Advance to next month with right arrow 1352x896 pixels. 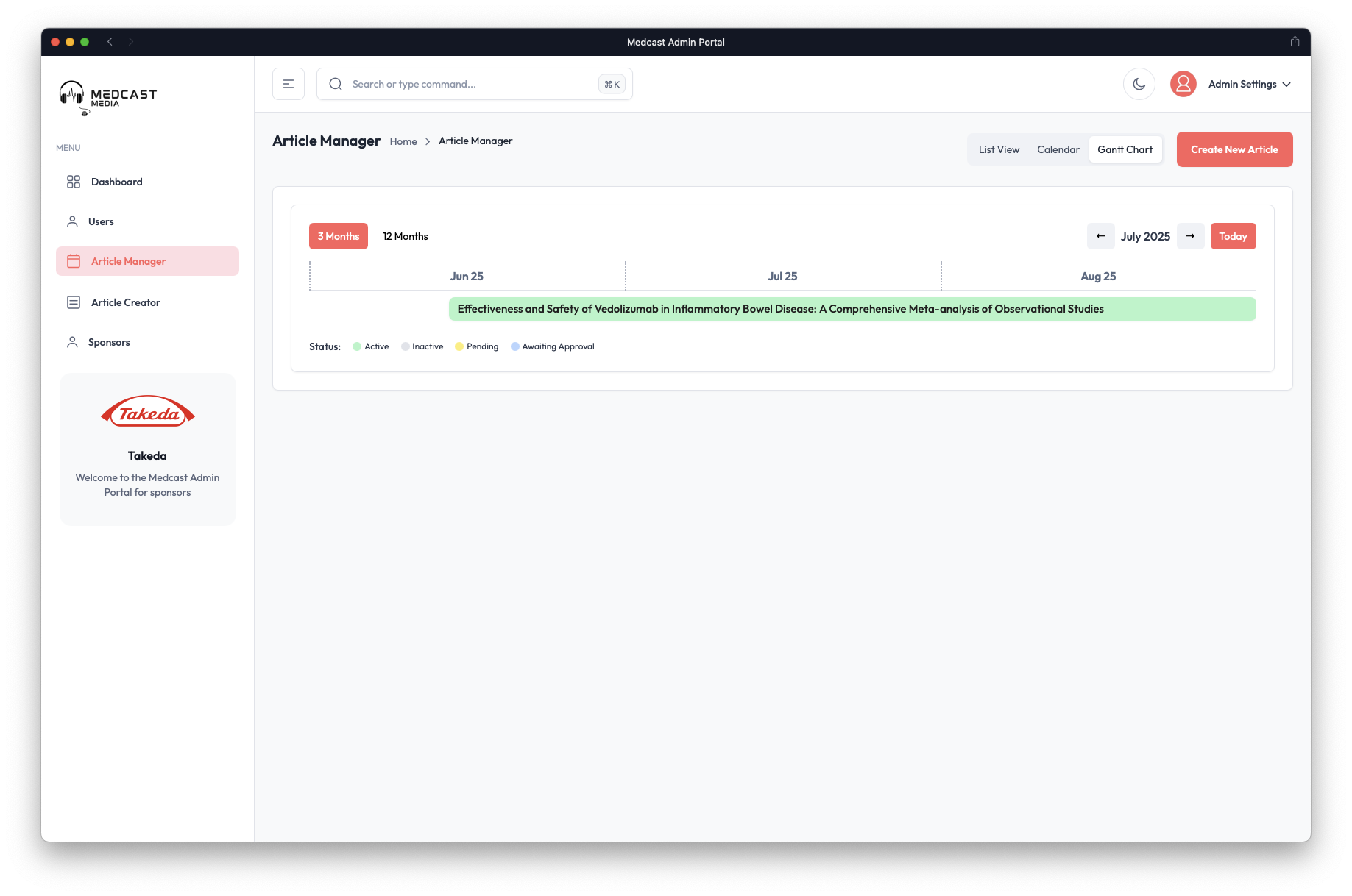pyautogui.click(x=1190, y=236)
